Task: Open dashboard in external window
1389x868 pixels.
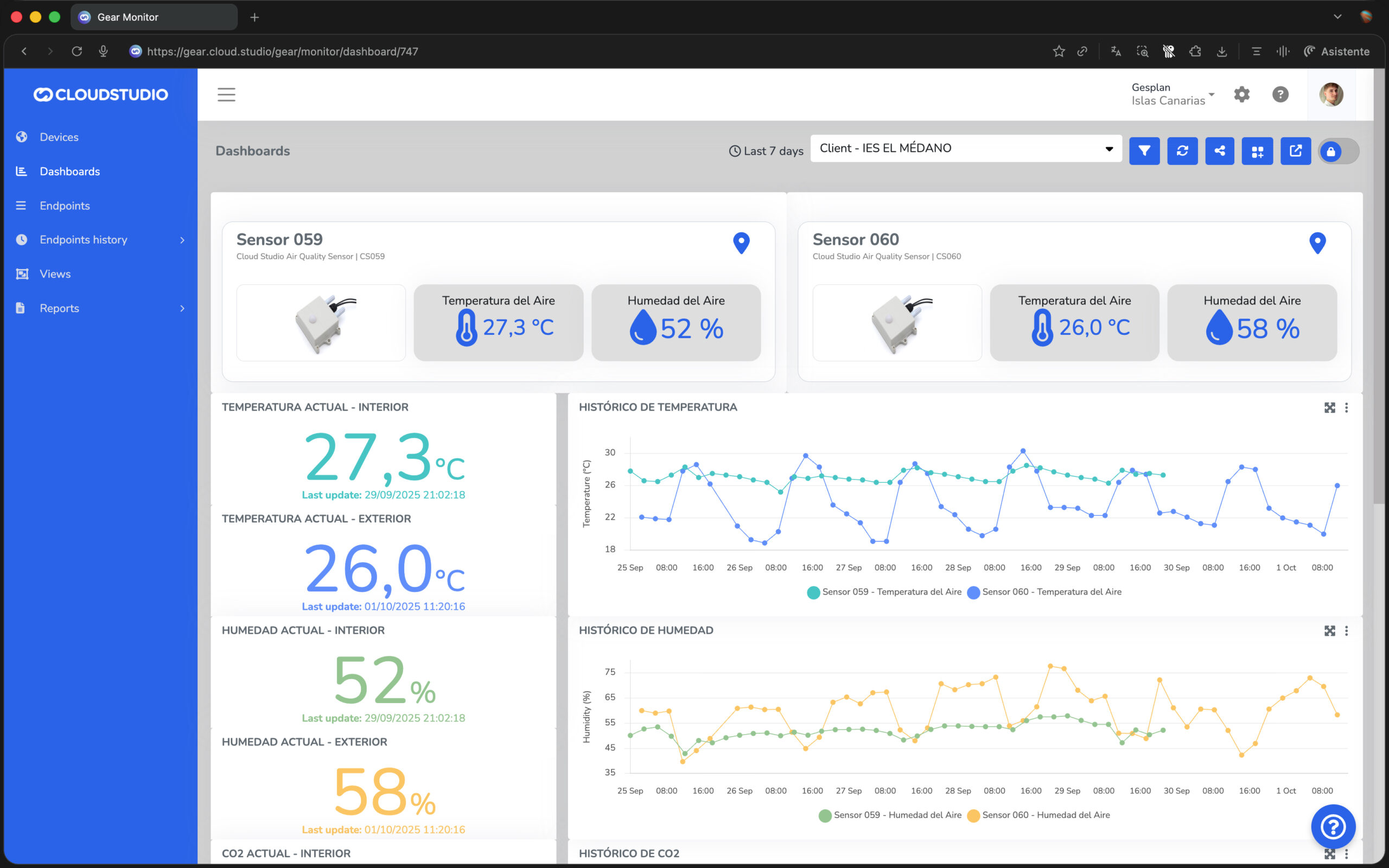Action: tap(1296, 151)
